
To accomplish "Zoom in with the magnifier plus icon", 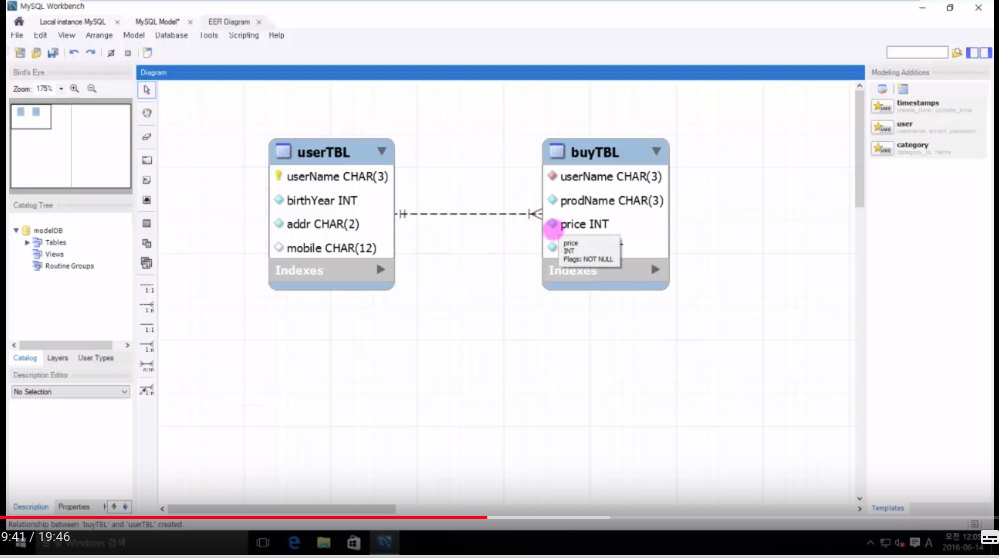I will click(x=75, y=89).
